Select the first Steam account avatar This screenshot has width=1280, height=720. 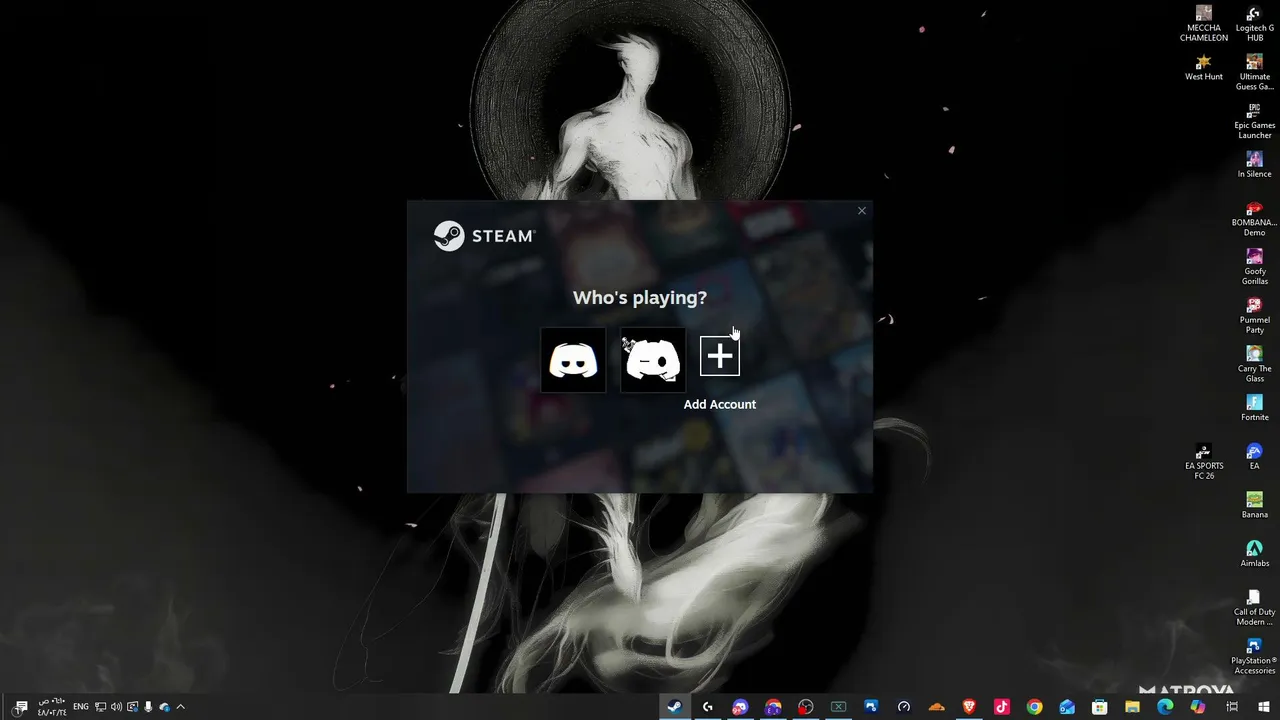point(573,360)
